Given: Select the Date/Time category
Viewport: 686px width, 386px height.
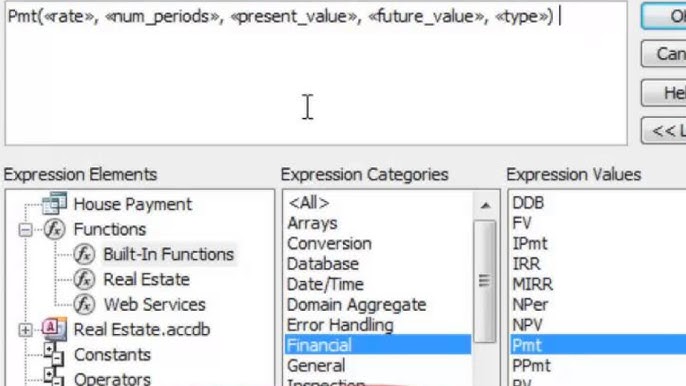Looking at the screenshot, I should pyautogui.click(x=326, y=284).
